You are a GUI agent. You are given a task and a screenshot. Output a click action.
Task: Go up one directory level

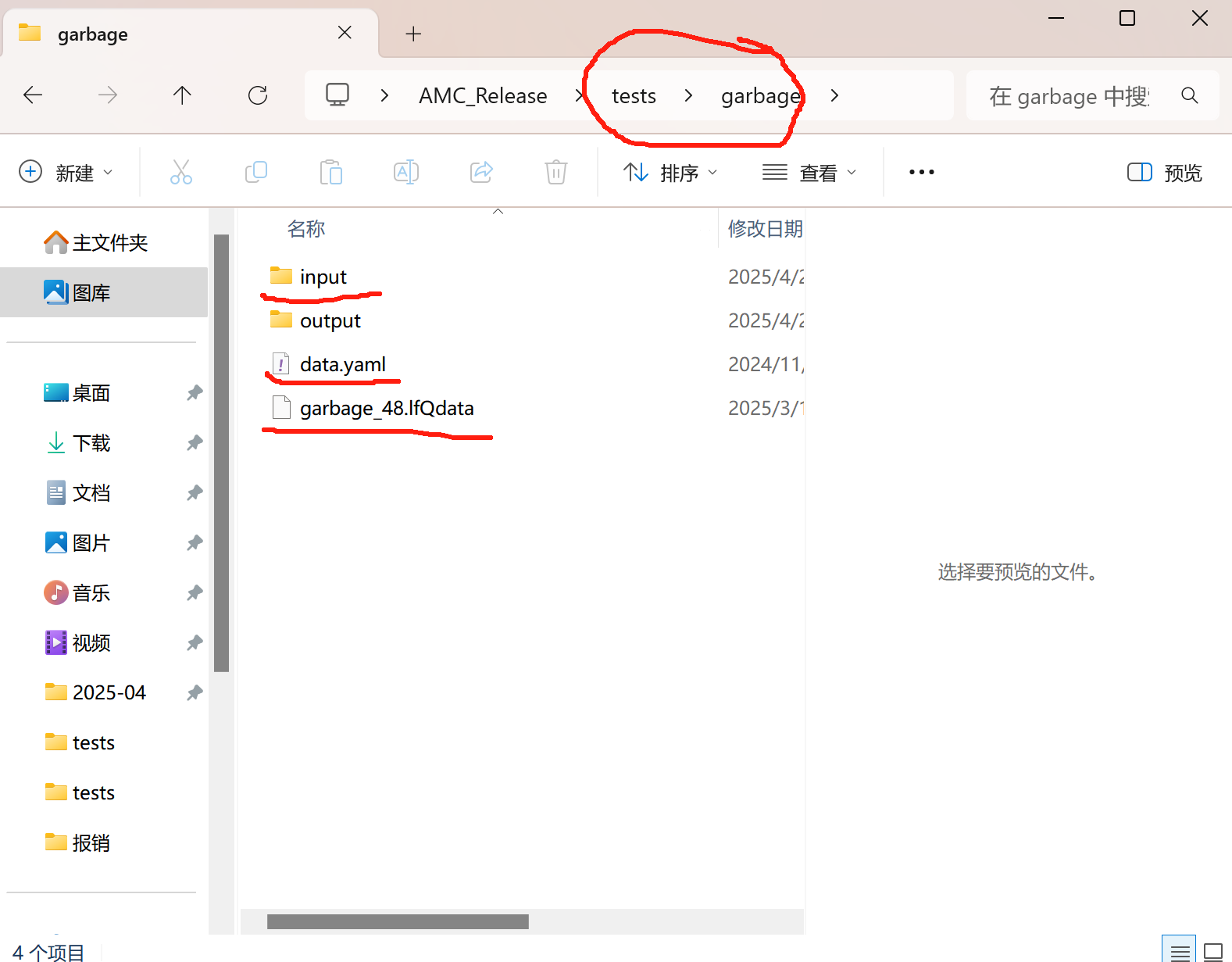(182, 95)
